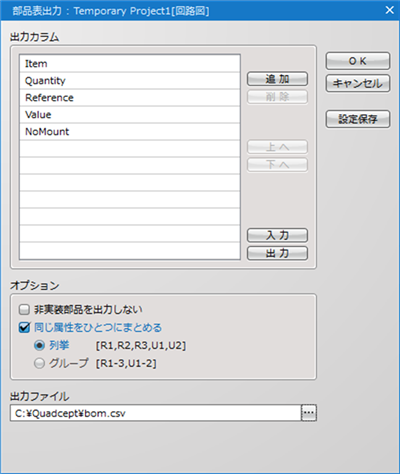Click the 出力 (Export) button
The width and height of the screenshot is (400, 474).
277,253
